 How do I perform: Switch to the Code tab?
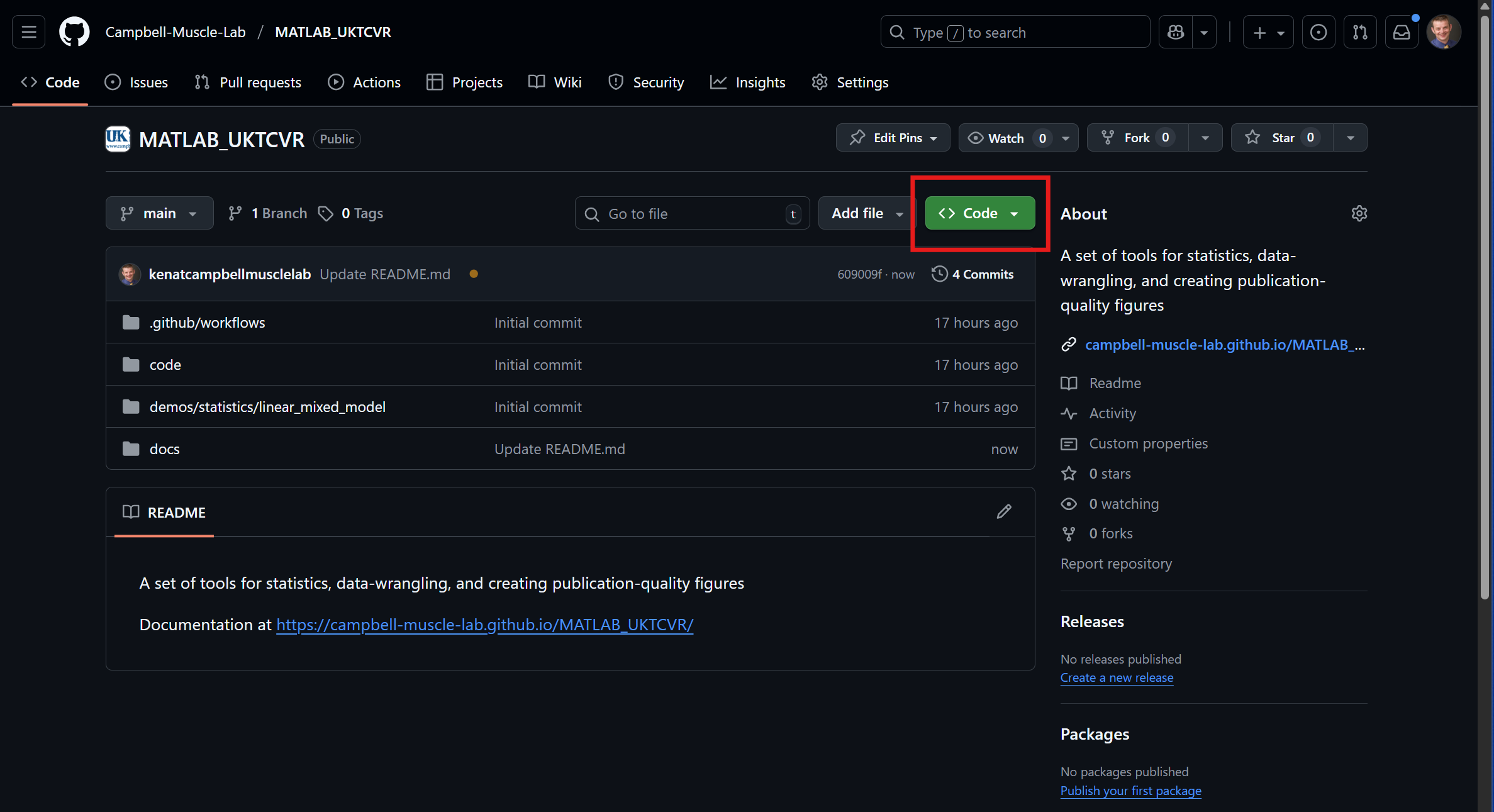click(x=50, y=82)
